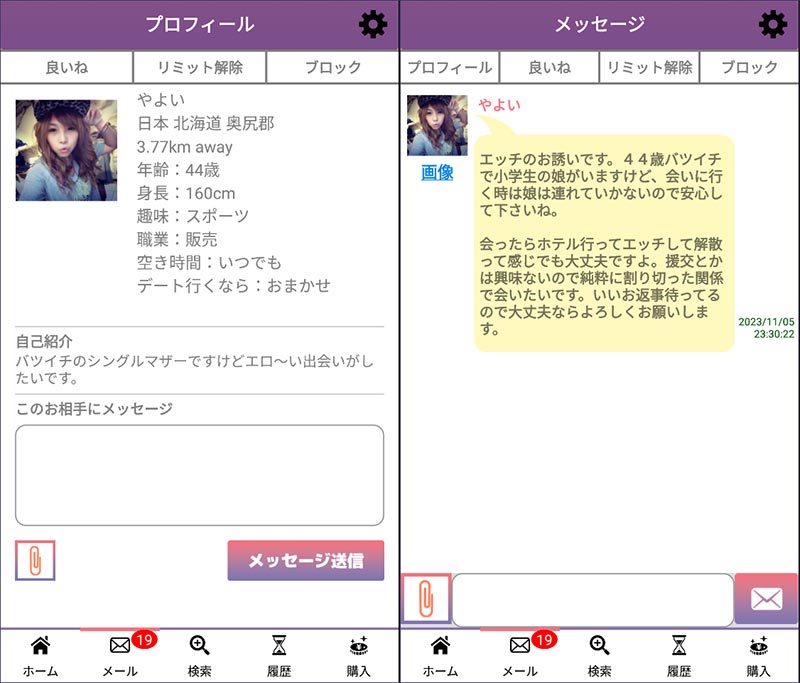Select ブロック tab on Profile screen

tap(333, 67)
